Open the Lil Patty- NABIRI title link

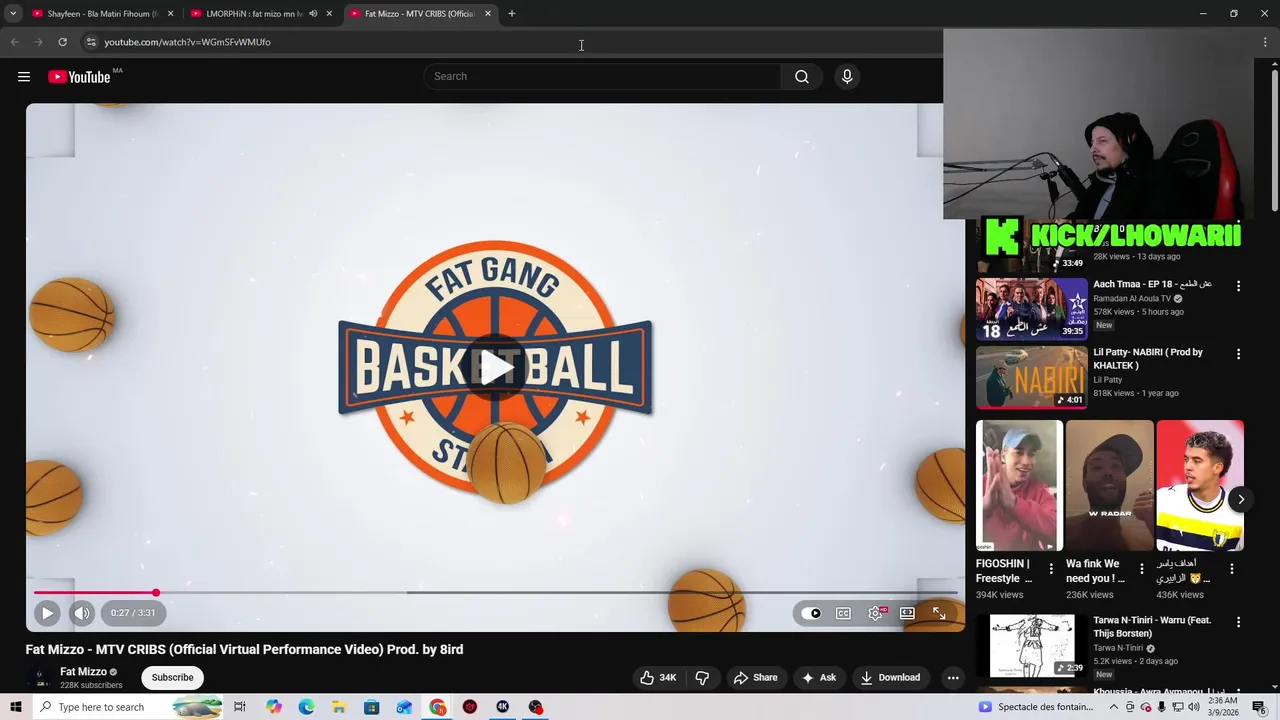[x=1148, y=358]
